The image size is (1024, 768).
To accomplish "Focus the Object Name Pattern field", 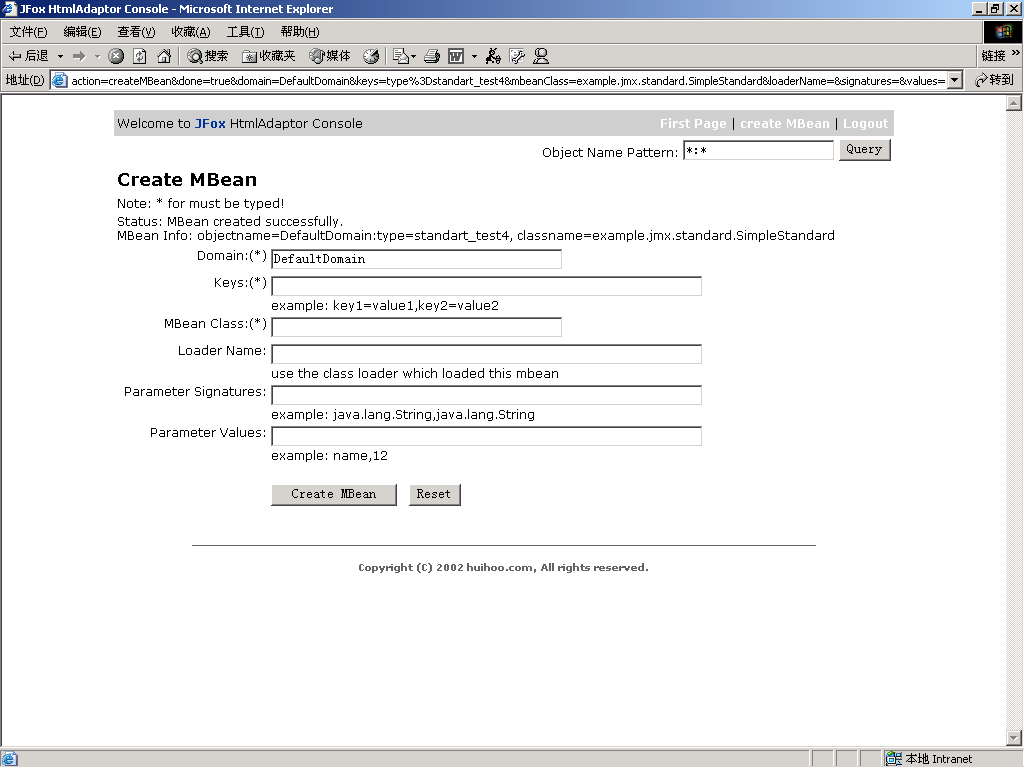I will 758,150.
